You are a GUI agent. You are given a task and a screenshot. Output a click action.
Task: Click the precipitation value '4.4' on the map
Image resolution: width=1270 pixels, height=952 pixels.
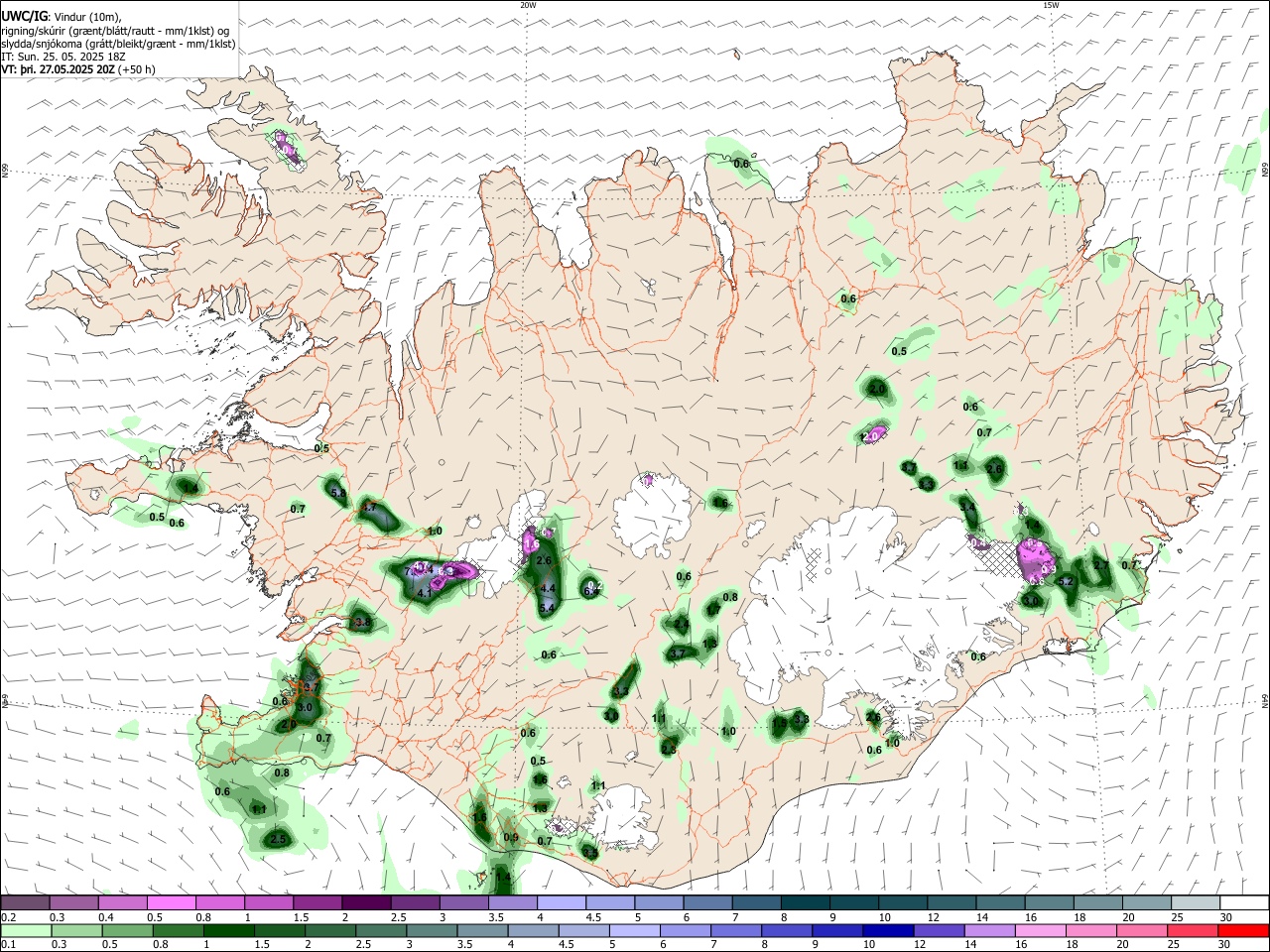point(547,588)
